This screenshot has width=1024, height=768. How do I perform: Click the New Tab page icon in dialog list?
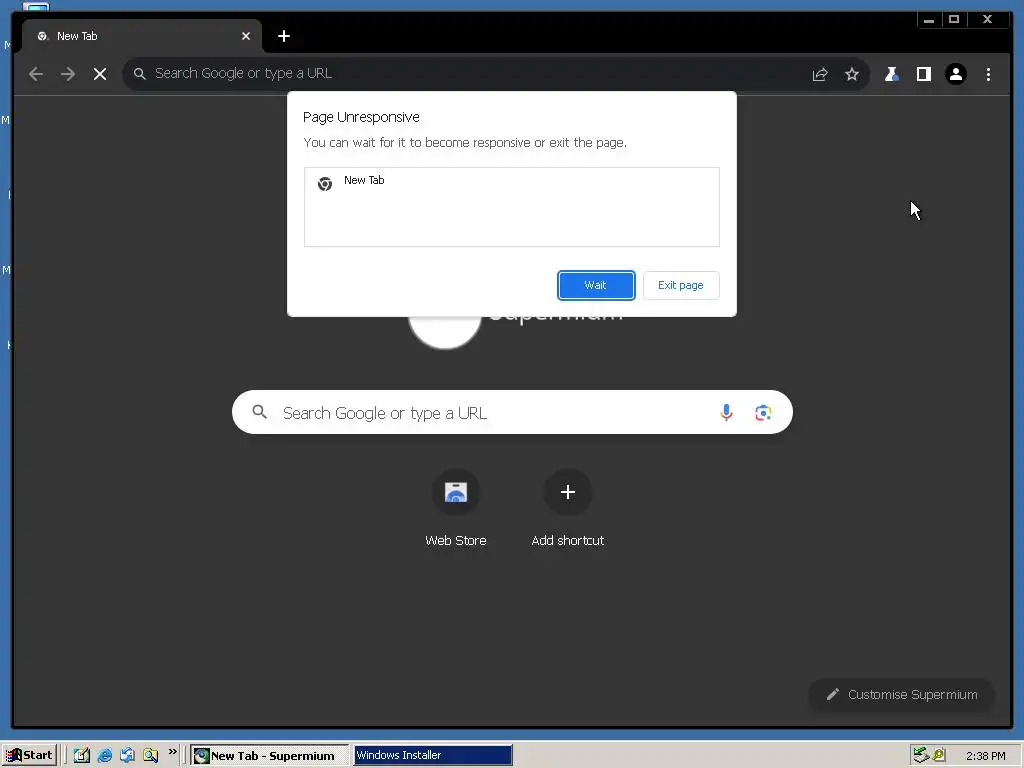(x=325, y=184)
